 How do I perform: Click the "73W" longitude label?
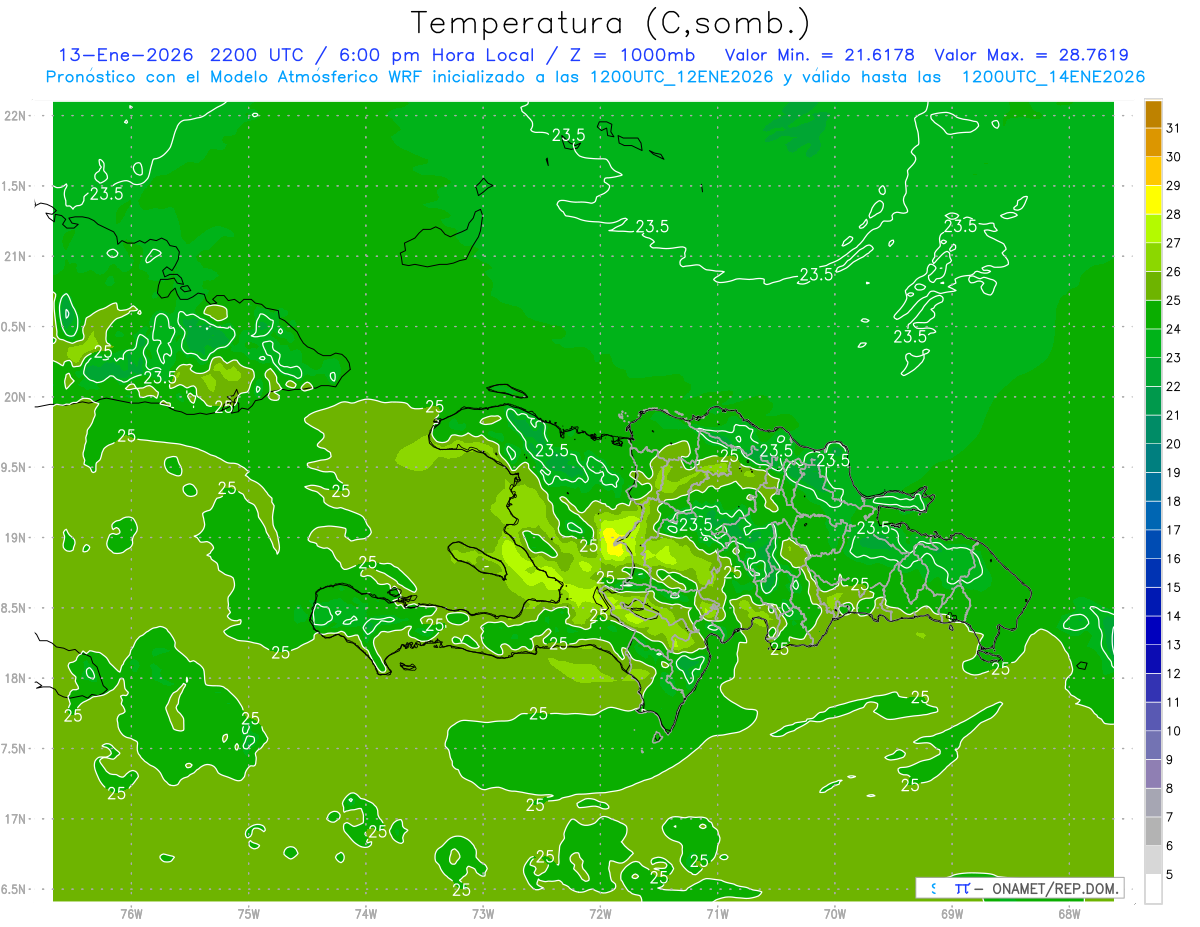click(483, 913)
